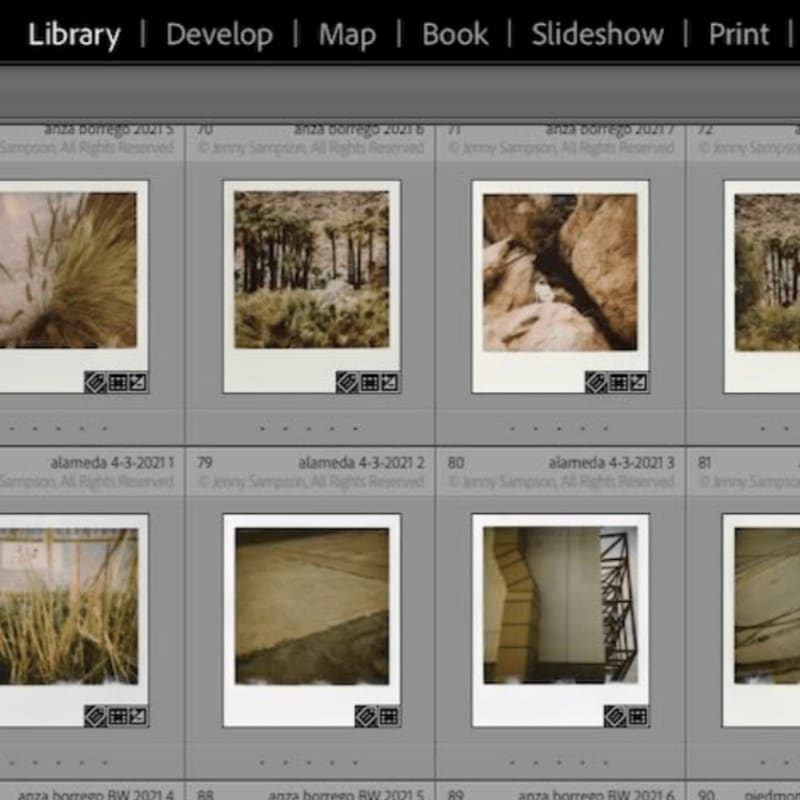Image resolution: width=800 pixels, height=800 pixels.
Task: Open the Slideshow module
Action: pyautogui.click(x=597, y=35)
